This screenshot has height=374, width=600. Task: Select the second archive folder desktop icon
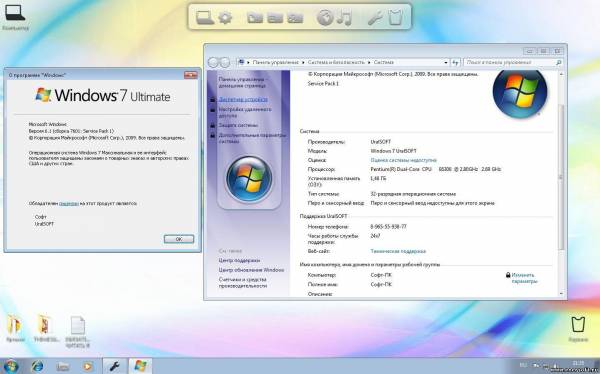[x=46, y=328]
